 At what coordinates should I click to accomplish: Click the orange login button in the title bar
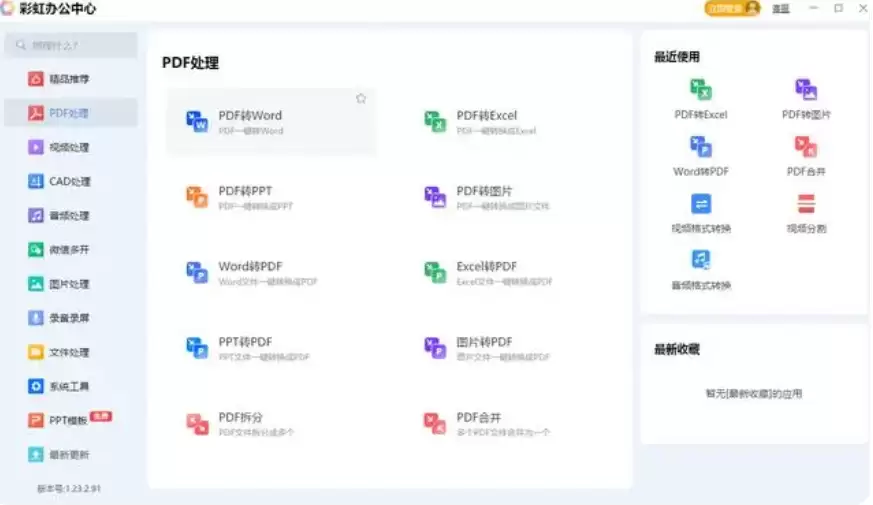point(732,8)
